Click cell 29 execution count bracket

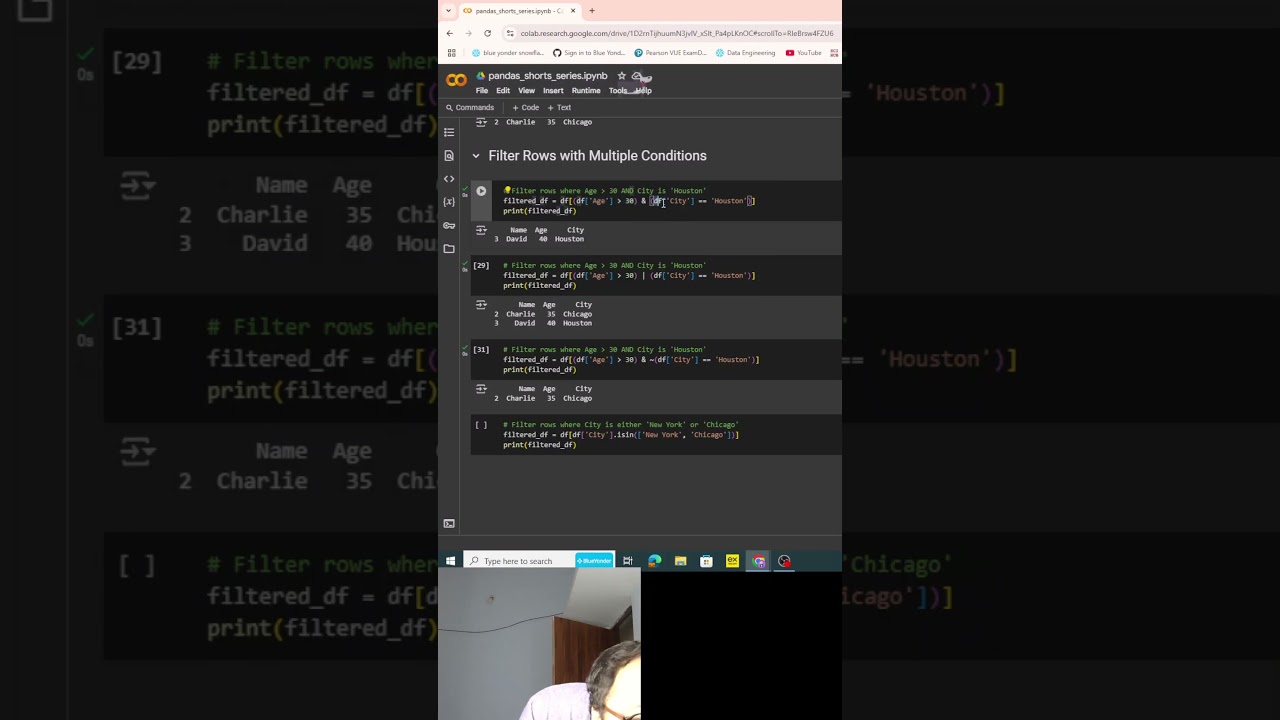(481, 266)
